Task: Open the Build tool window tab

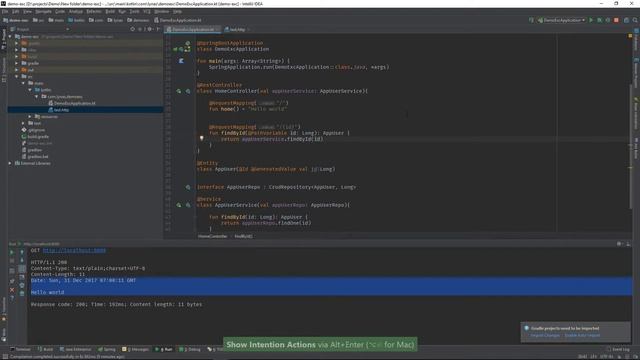Action: (x=46, y=349)
